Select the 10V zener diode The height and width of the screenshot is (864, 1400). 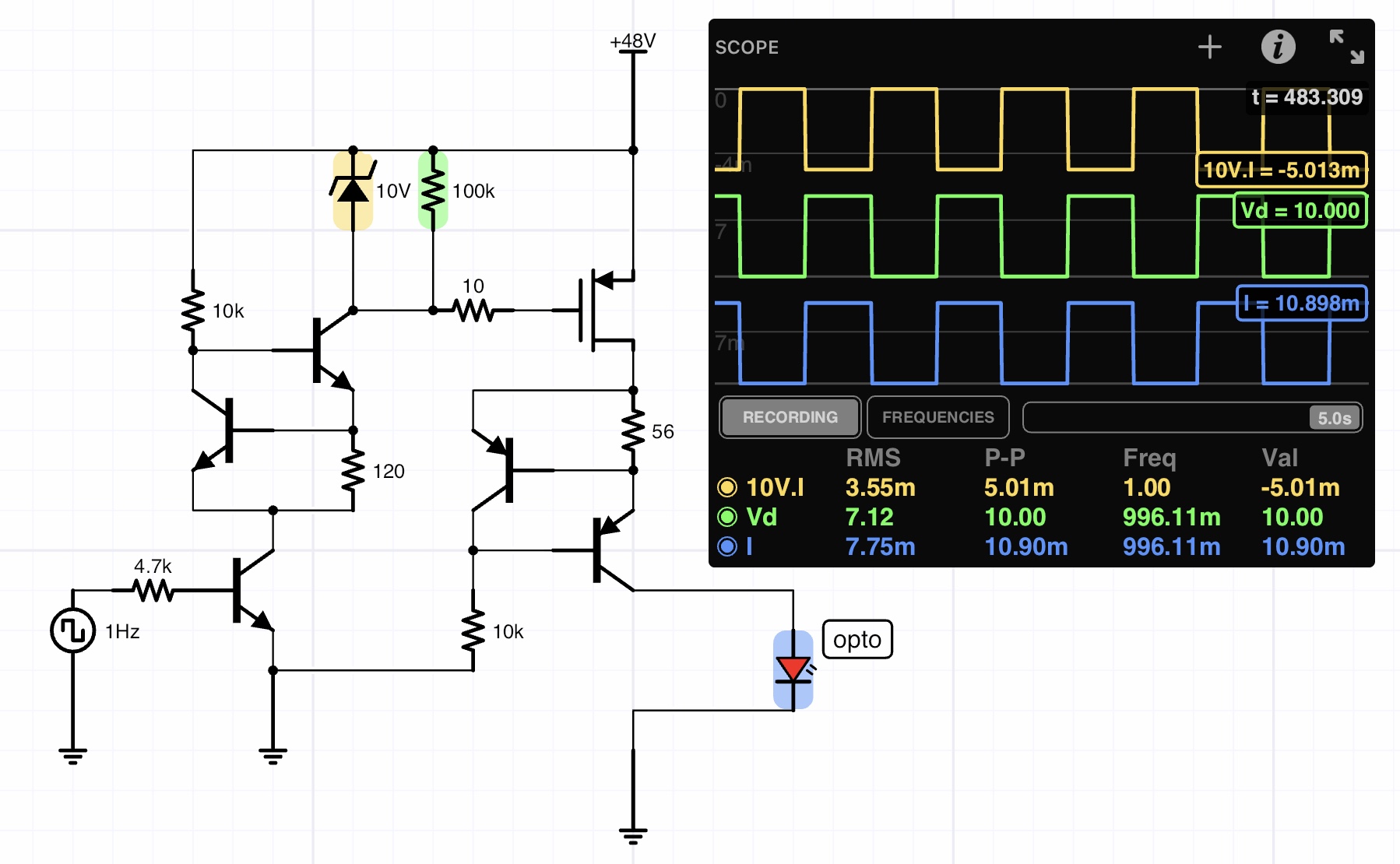pyautogui.click(x=353, y=191)
